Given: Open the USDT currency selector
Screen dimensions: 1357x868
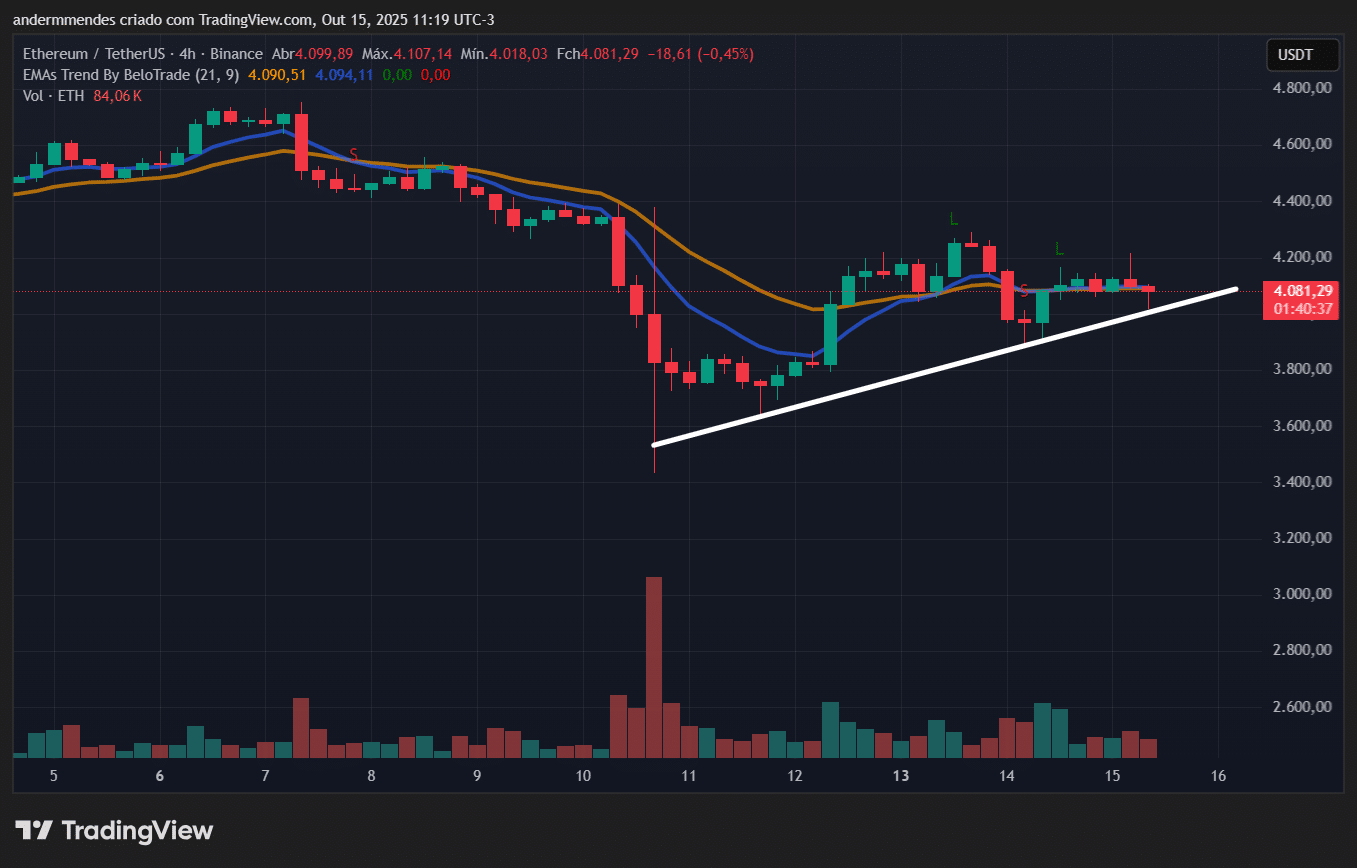Looking at the screenshot, I should (1302, 54).
